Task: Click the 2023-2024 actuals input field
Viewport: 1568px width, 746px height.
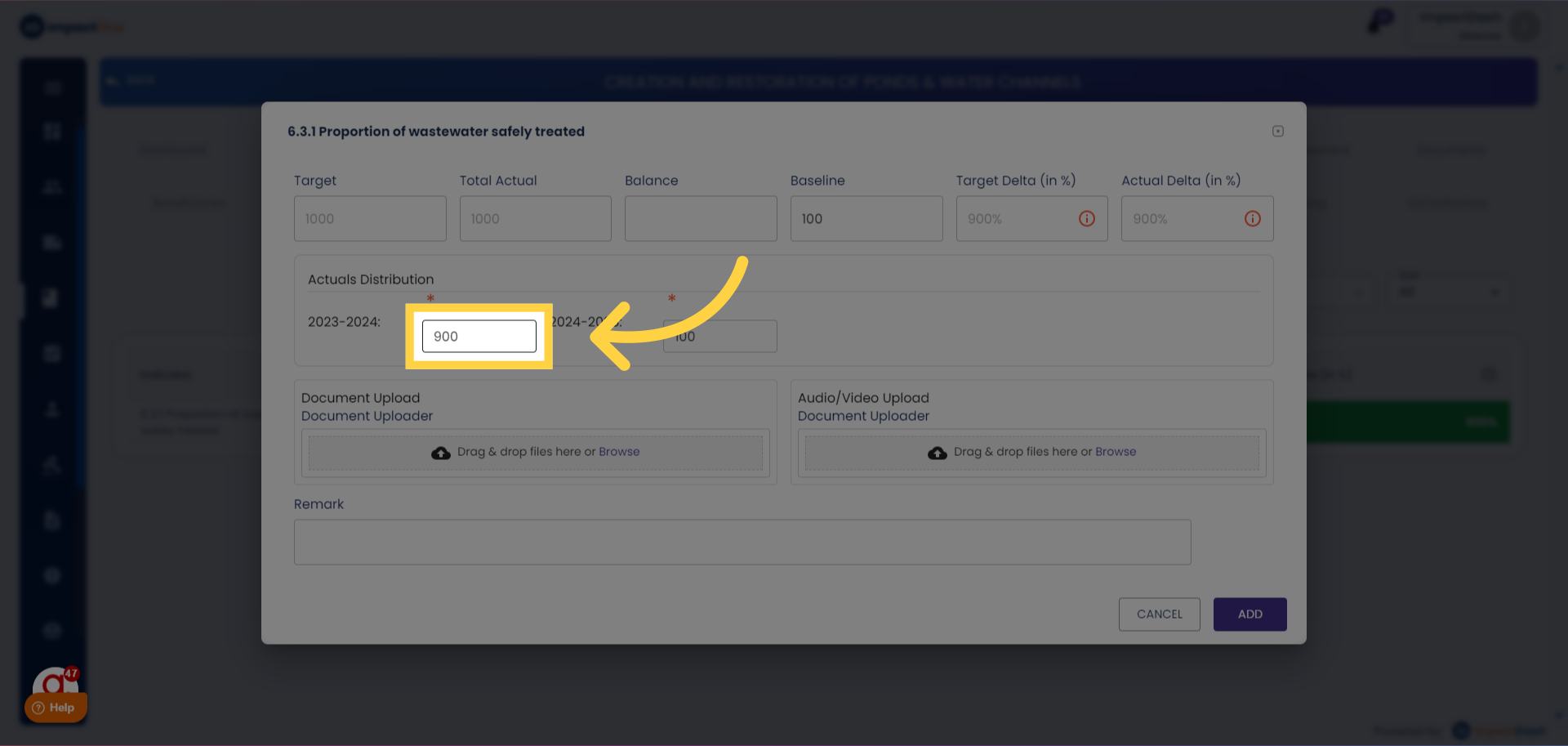Action: pyautogui.click(x=479, y=336)
